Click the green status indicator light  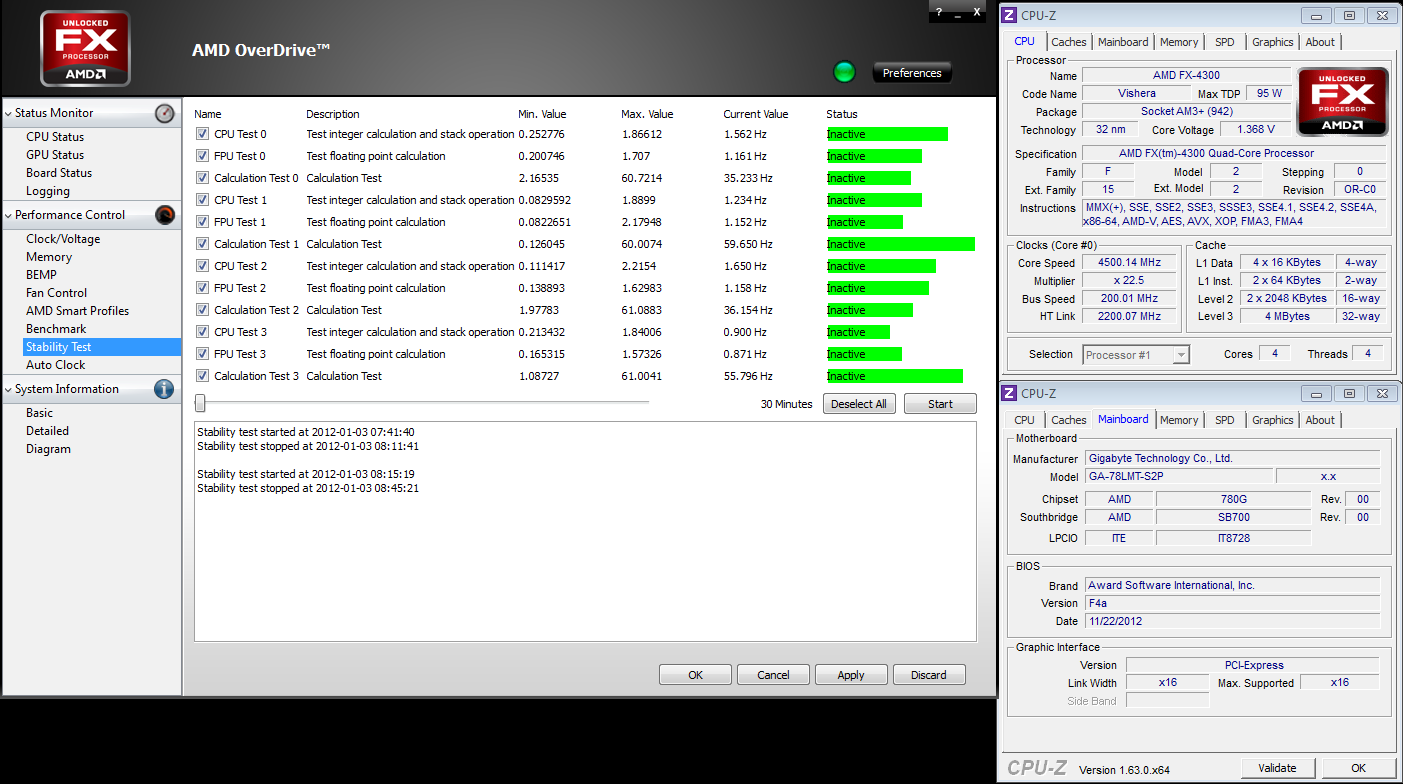[845, 72]
